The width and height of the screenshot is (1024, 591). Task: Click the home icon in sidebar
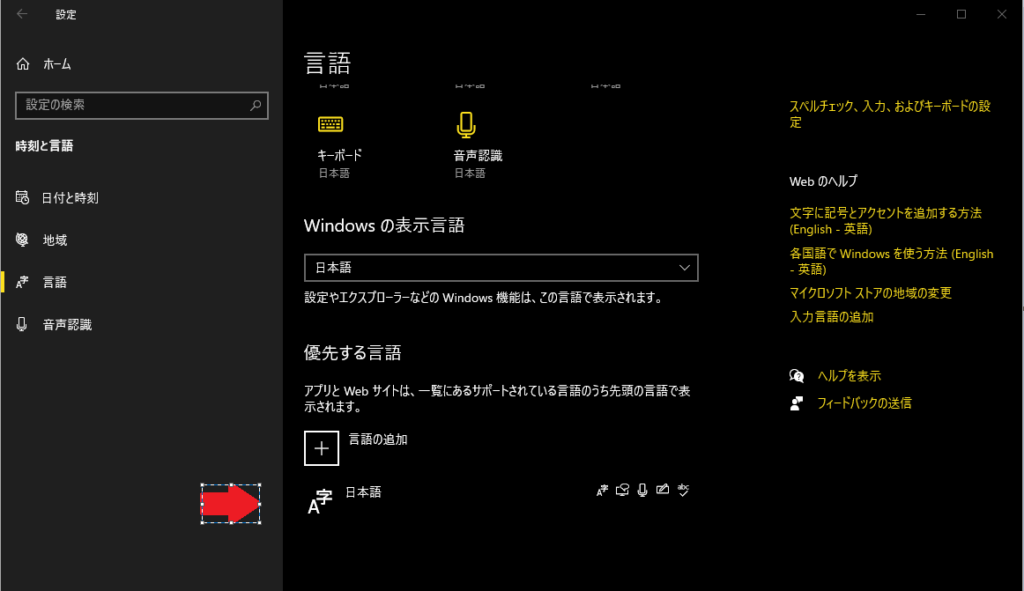[23, 64]
